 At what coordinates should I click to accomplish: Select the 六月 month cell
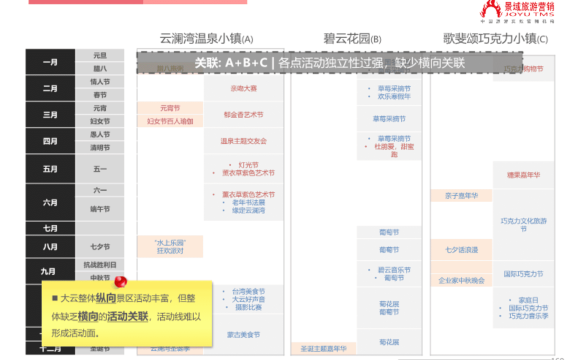50,202
